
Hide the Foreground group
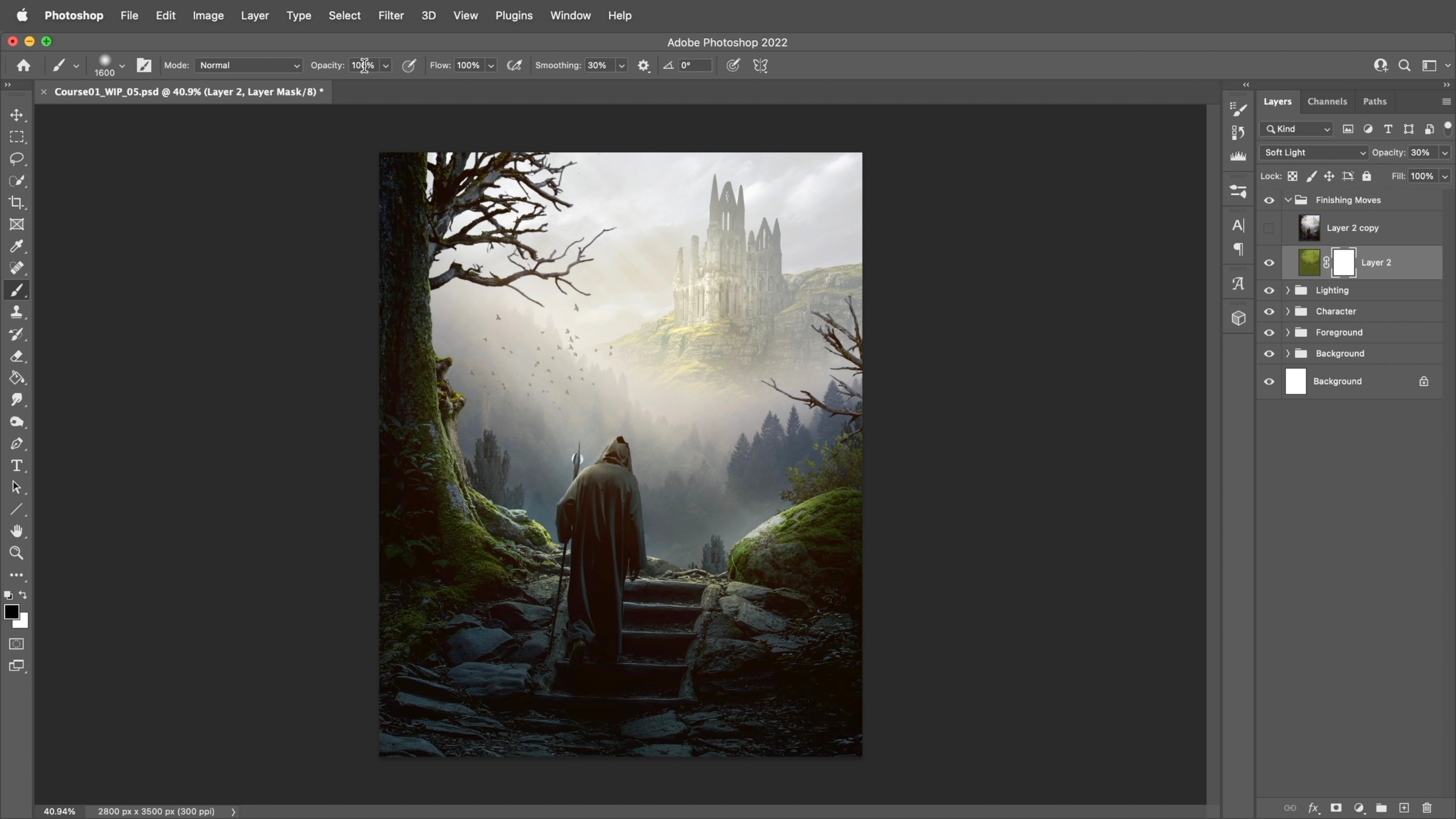point(1269,333)
